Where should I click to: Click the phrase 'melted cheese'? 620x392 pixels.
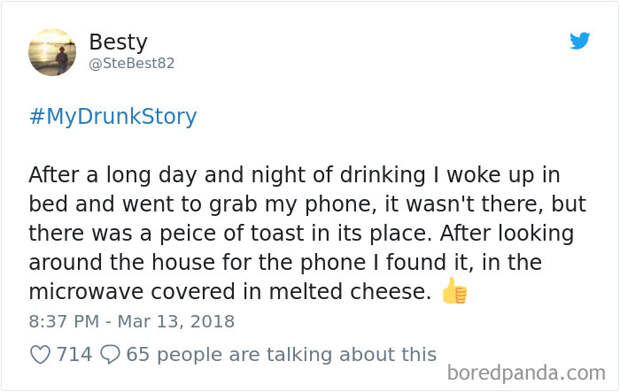tap(350, 292)
